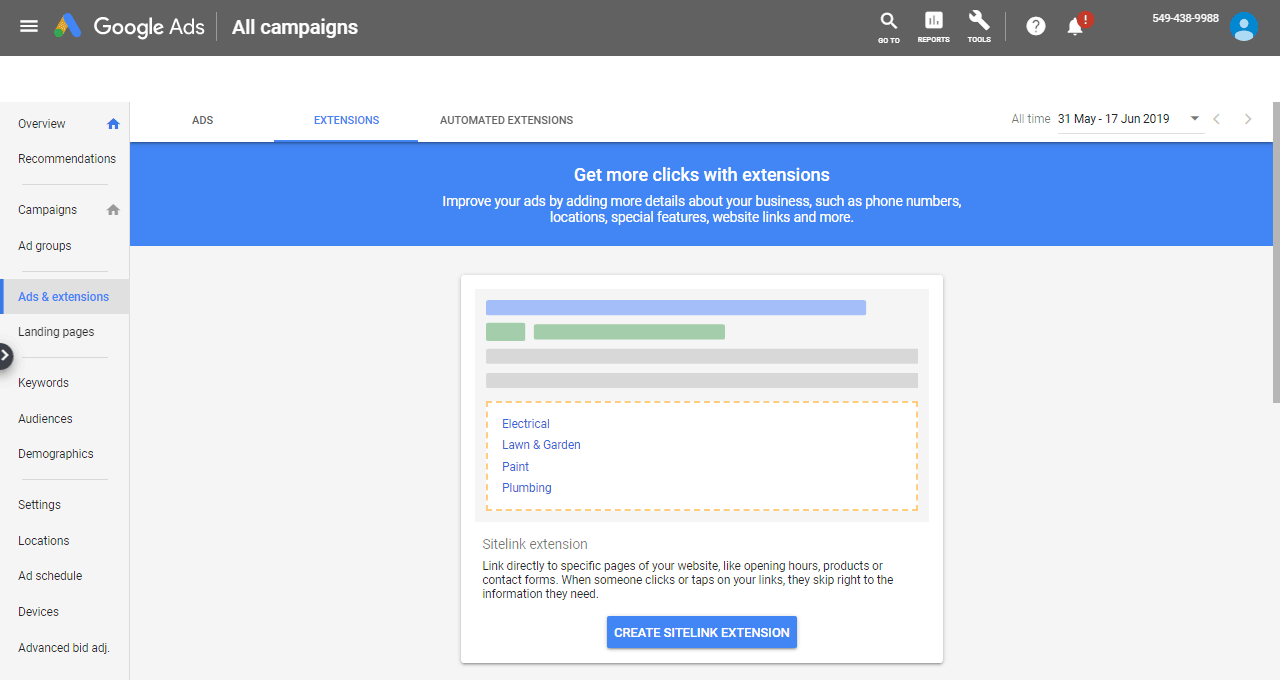Switch to the Ads tab

(202, 120)
